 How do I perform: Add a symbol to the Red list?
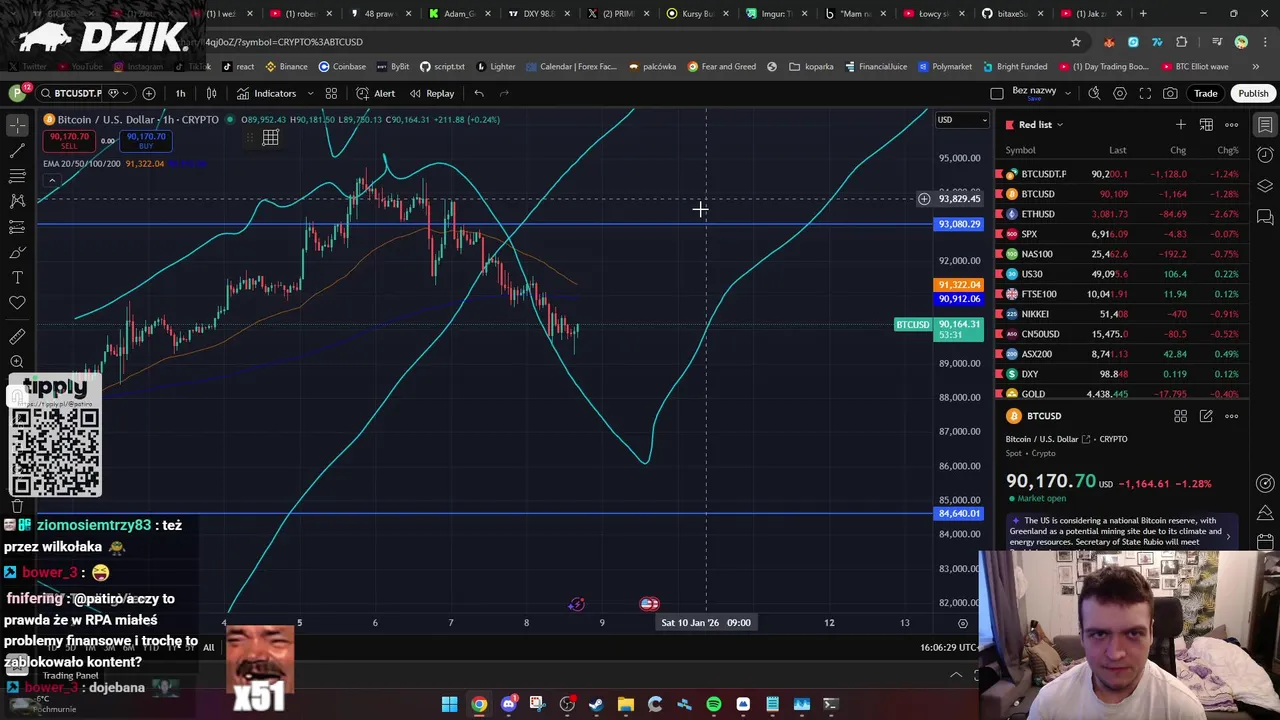click(x=1181, y=124)
